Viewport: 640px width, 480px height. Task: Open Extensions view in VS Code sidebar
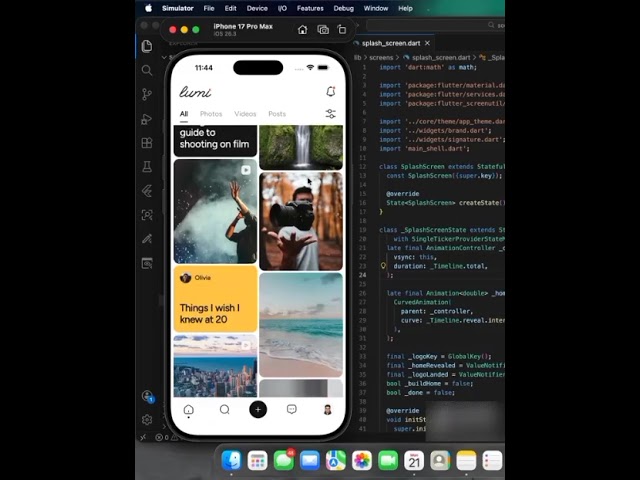pos(147,143)
